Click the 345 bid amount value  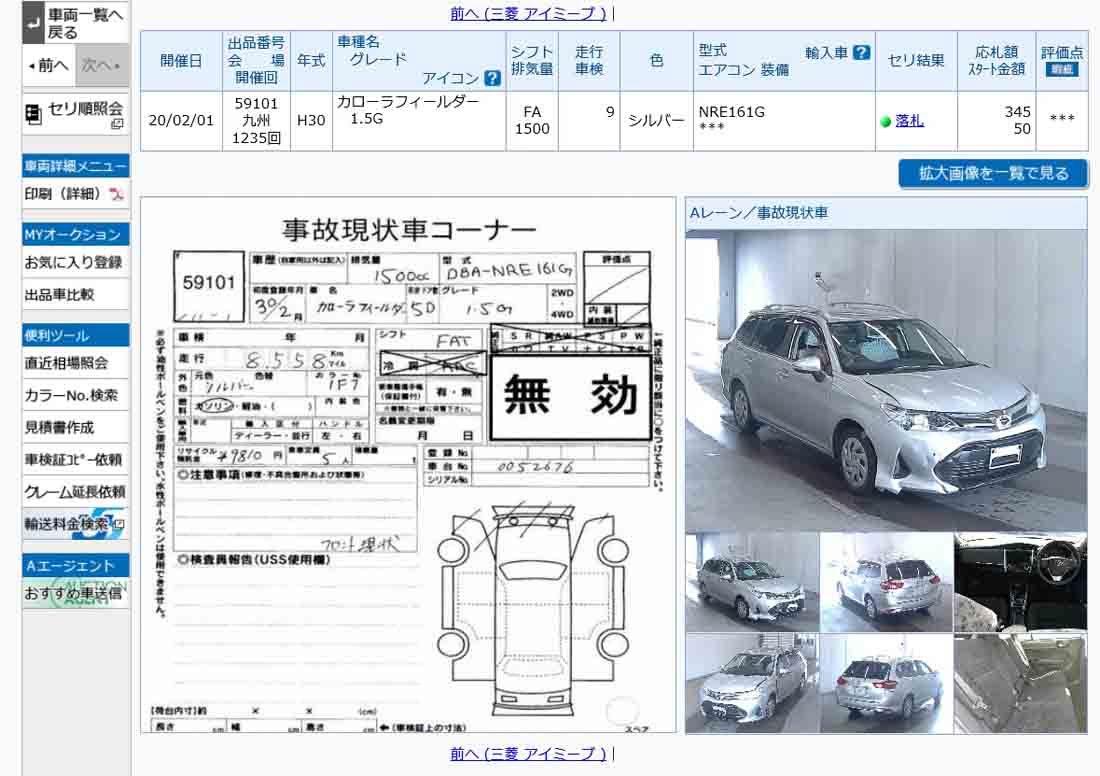[x=1017, y=112]
